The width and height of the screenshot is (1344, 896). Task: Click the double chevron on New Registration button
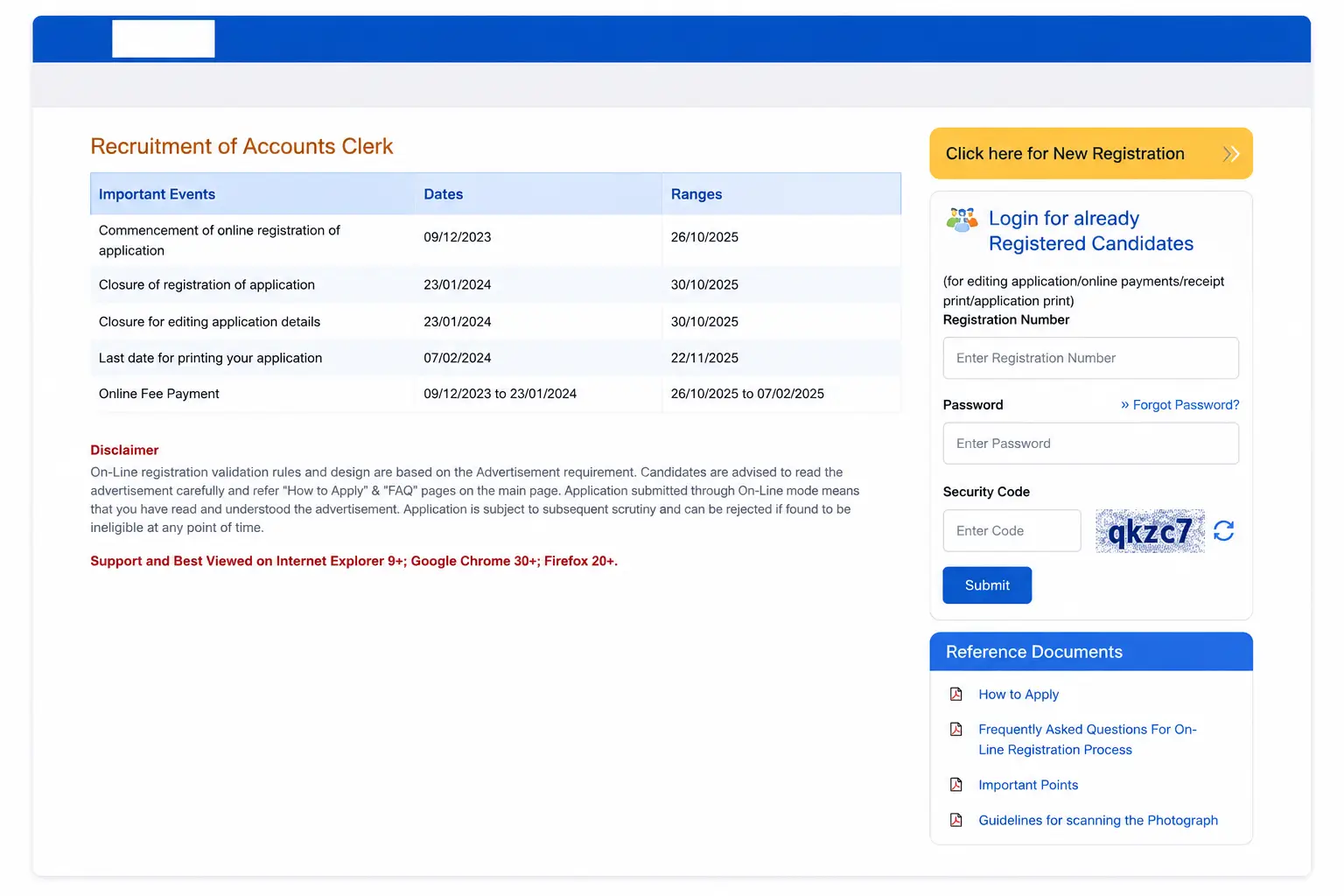click(x=1230, y=154)
